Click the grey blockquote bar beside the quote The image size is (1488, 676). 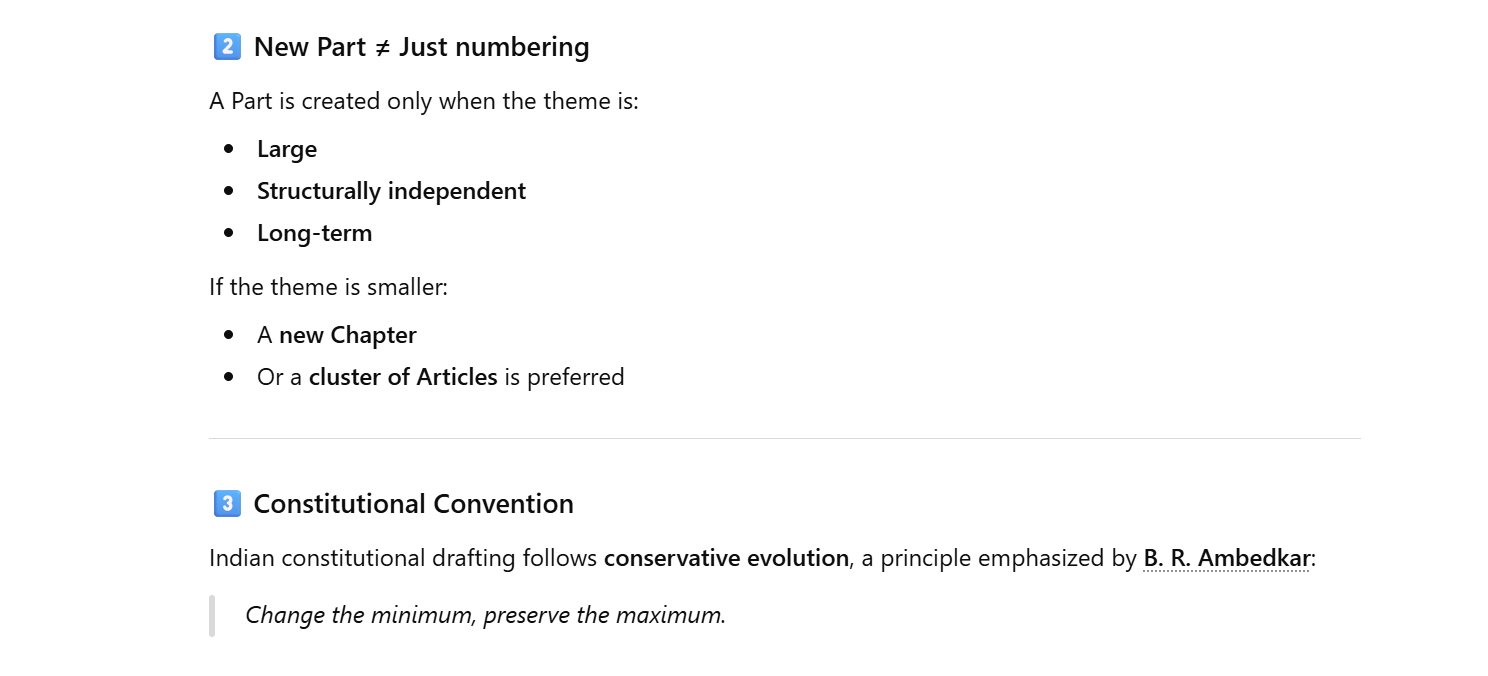(212, 615)
